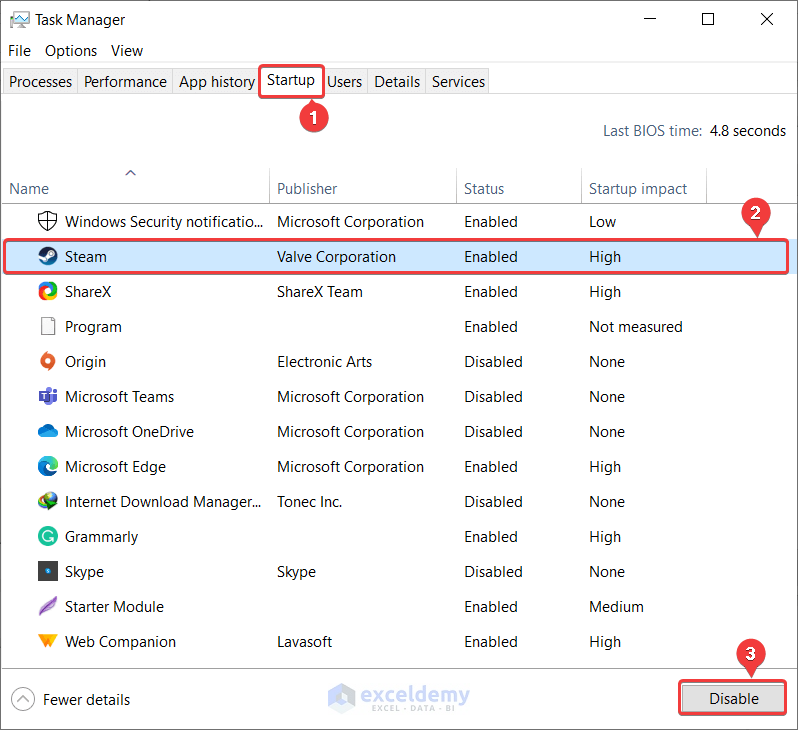Screen dimensions: 798x730
Task: Click the Microsoft Edge icon
Action: point(47,467)
